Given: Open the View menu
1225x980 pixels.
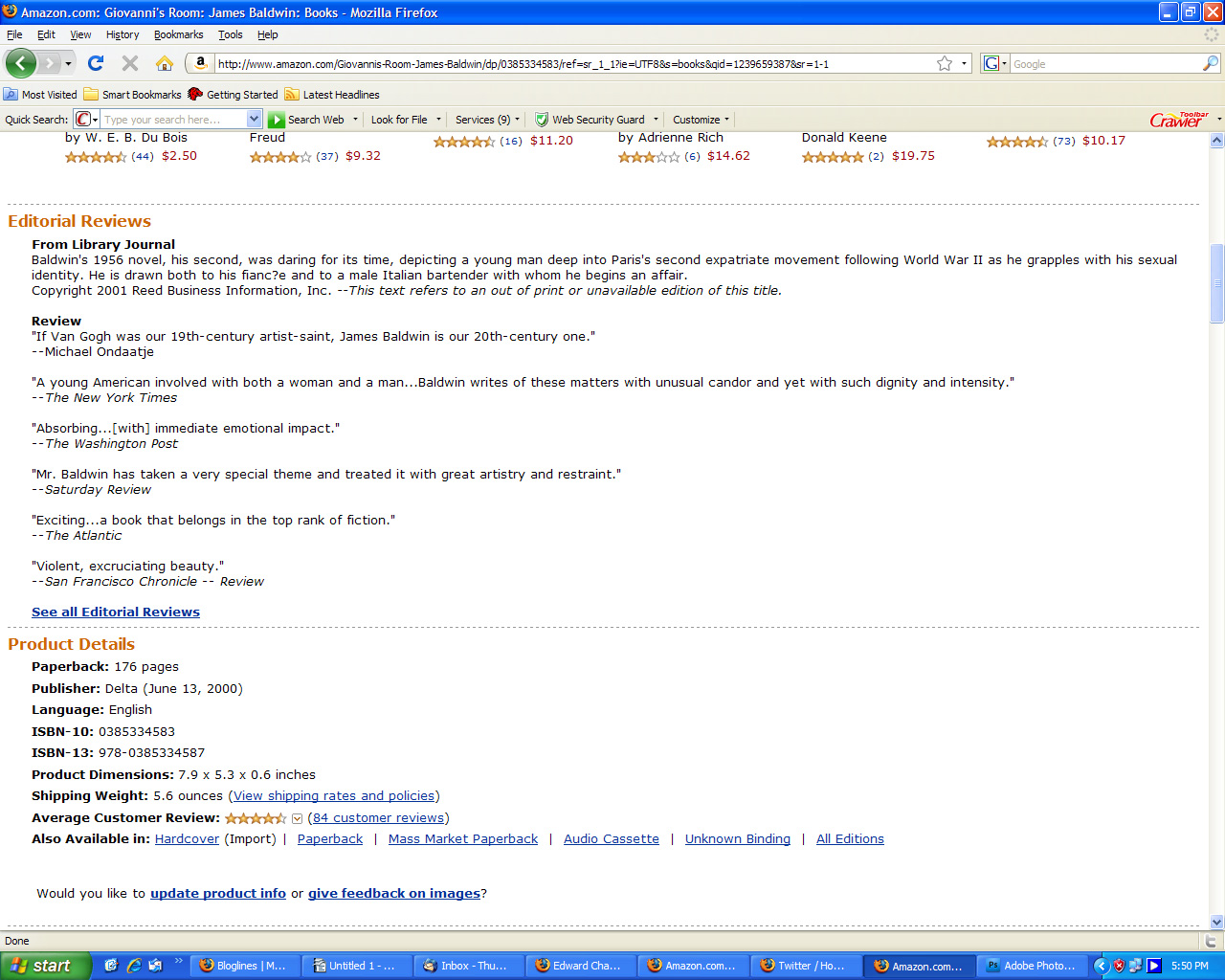Looking at the screenshot, I should pyautogui.click(x=80, y=34).
